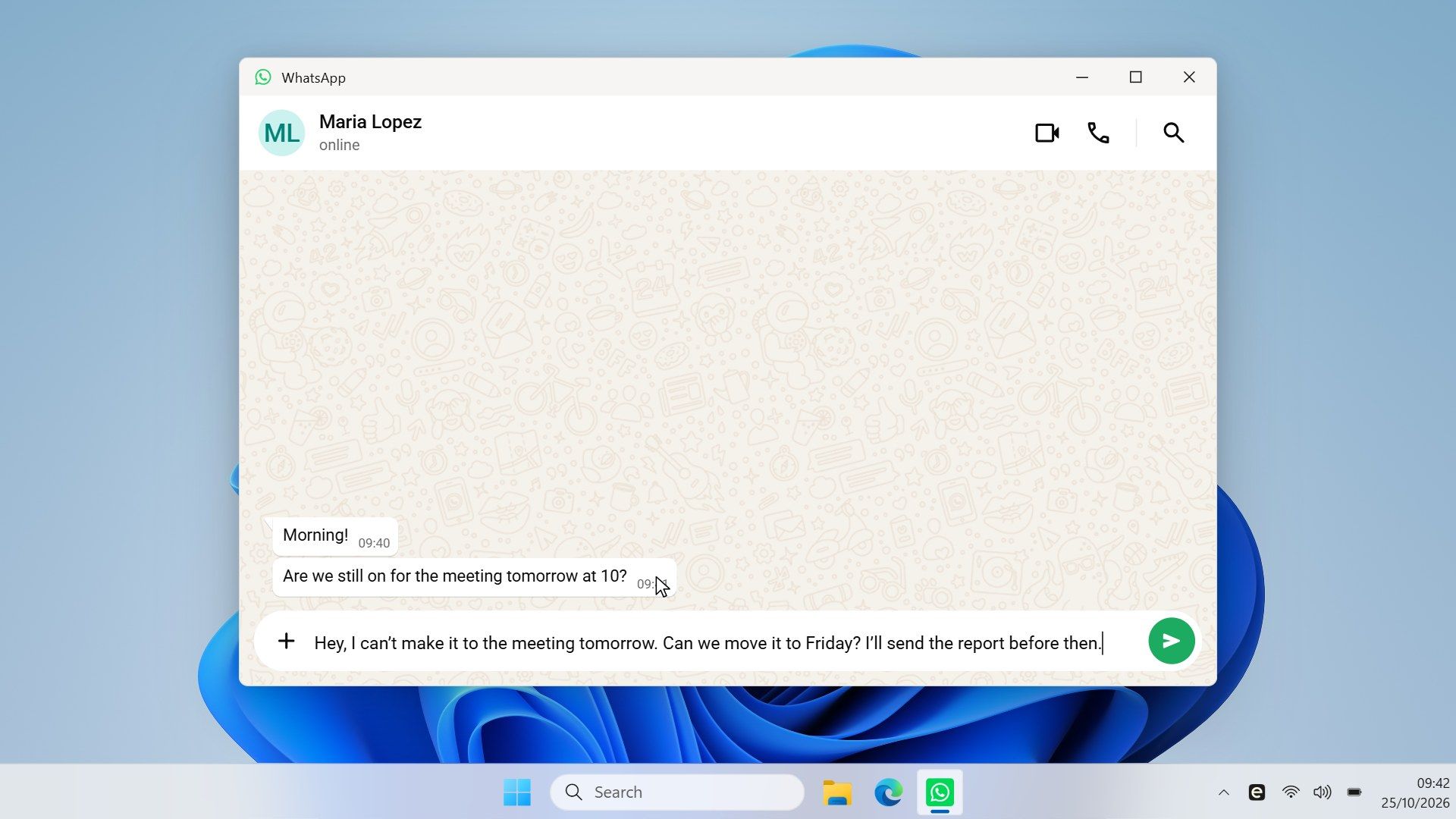Launch File Explorer from the taskbar

click(x=837, y=792)
